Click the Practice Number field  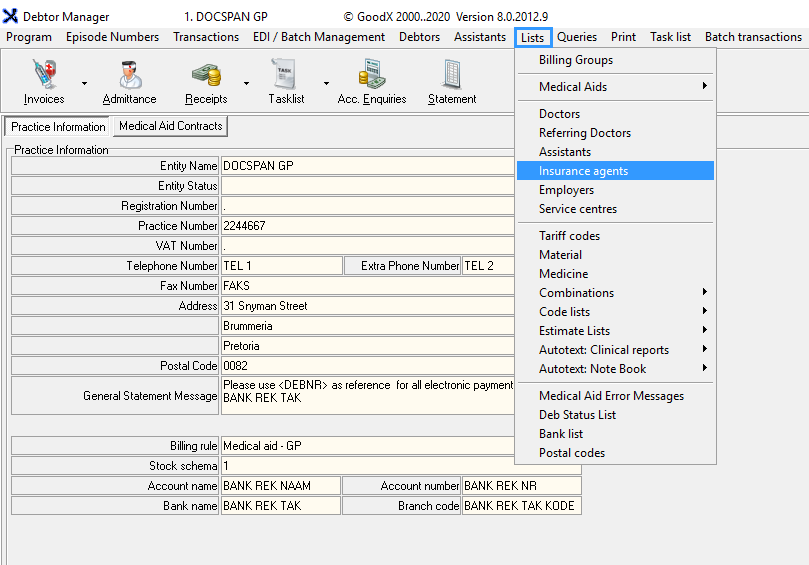coord(366,226)
